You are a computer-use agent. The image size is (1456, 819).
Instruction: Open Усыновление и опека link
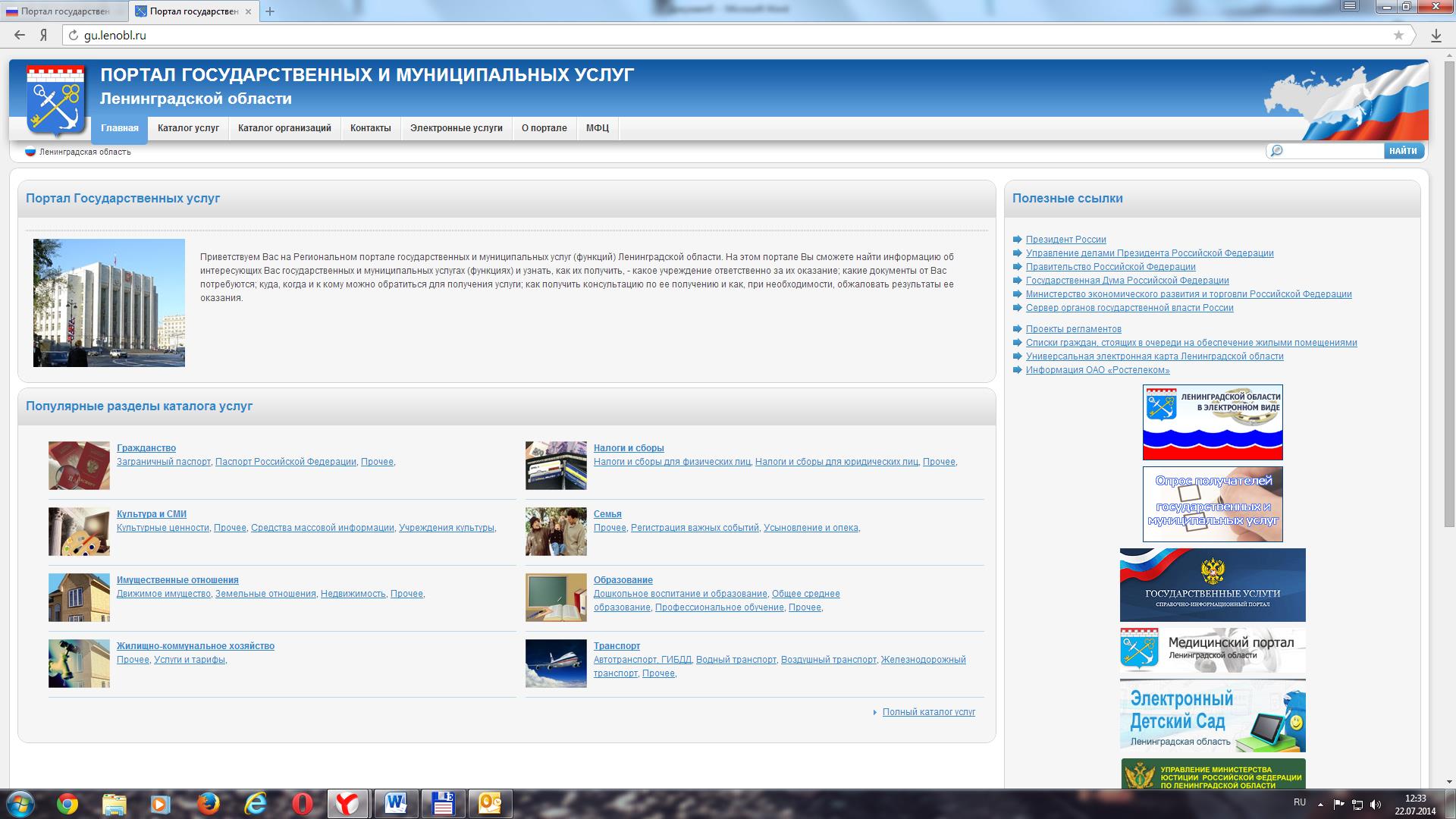pyautogui.click(x=811, y=528)
